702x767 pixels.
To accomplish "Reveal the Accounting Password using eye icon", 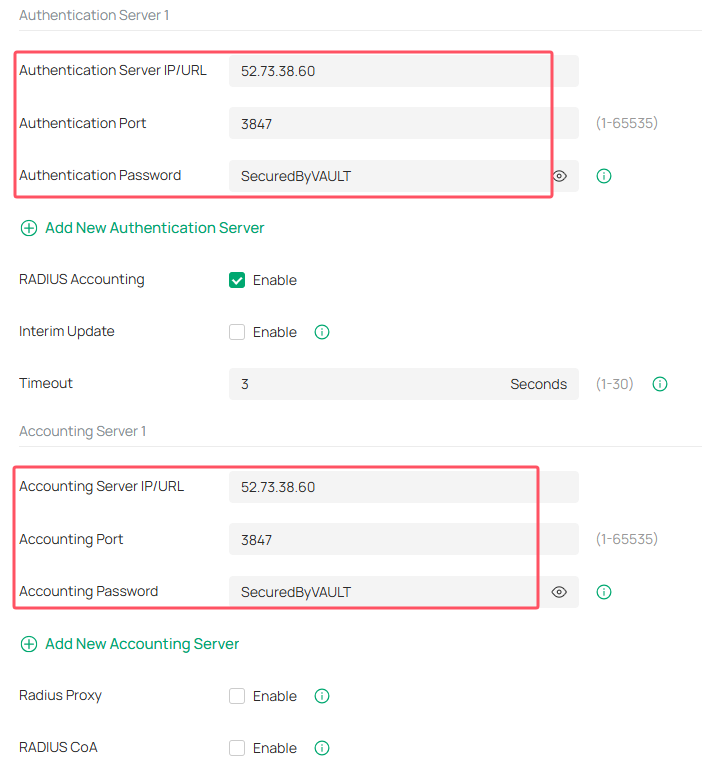I will pos(560,592).
